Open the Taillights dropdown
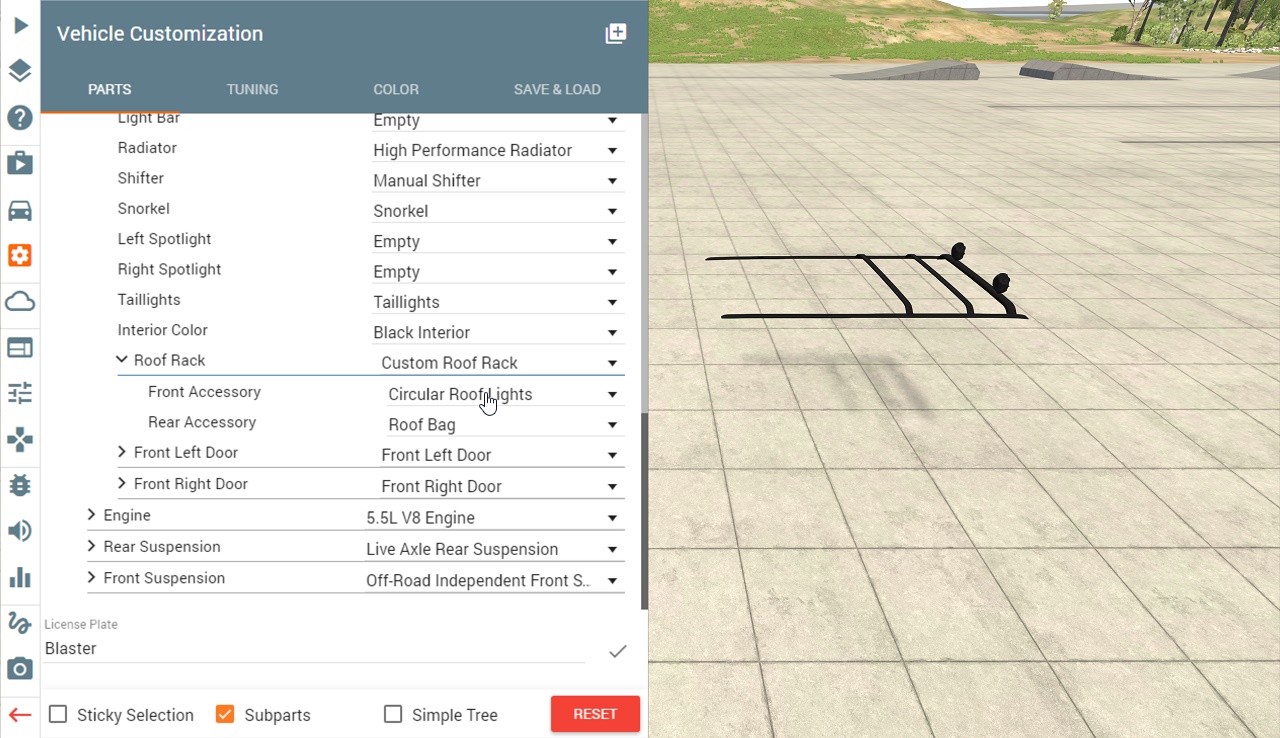1280x738 pixels. click(498, 302)
